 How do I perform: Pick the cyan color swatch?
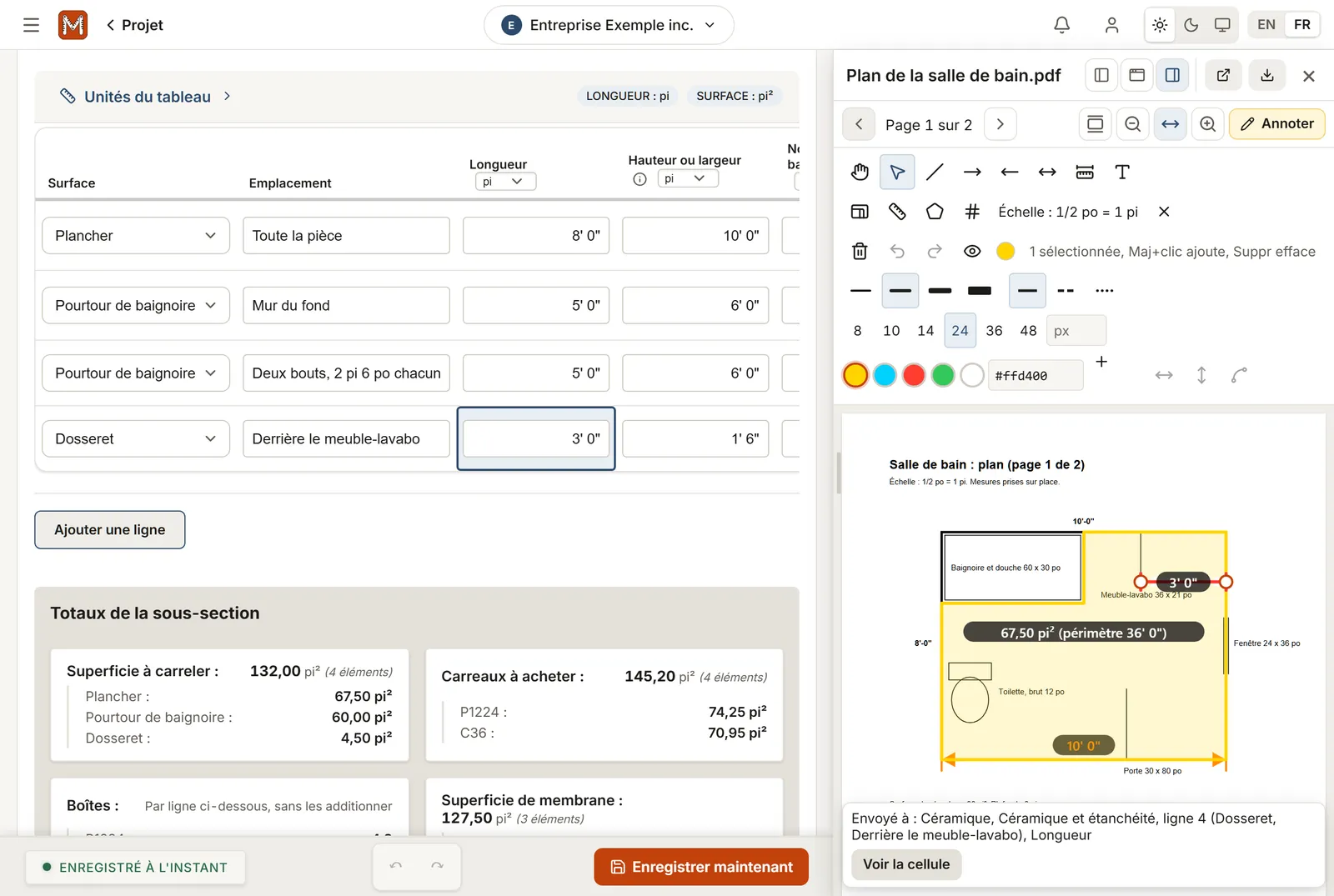coord(885,375)
